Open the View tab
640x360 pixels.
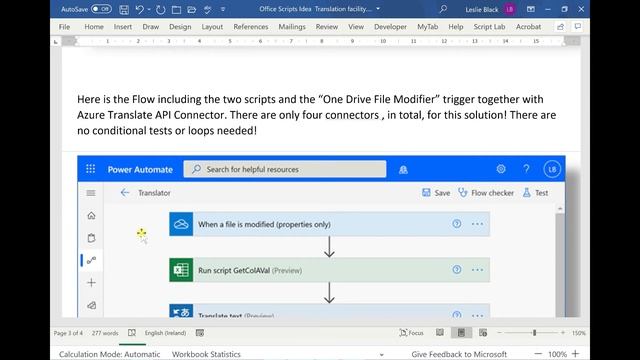click(x=356, y=27)
